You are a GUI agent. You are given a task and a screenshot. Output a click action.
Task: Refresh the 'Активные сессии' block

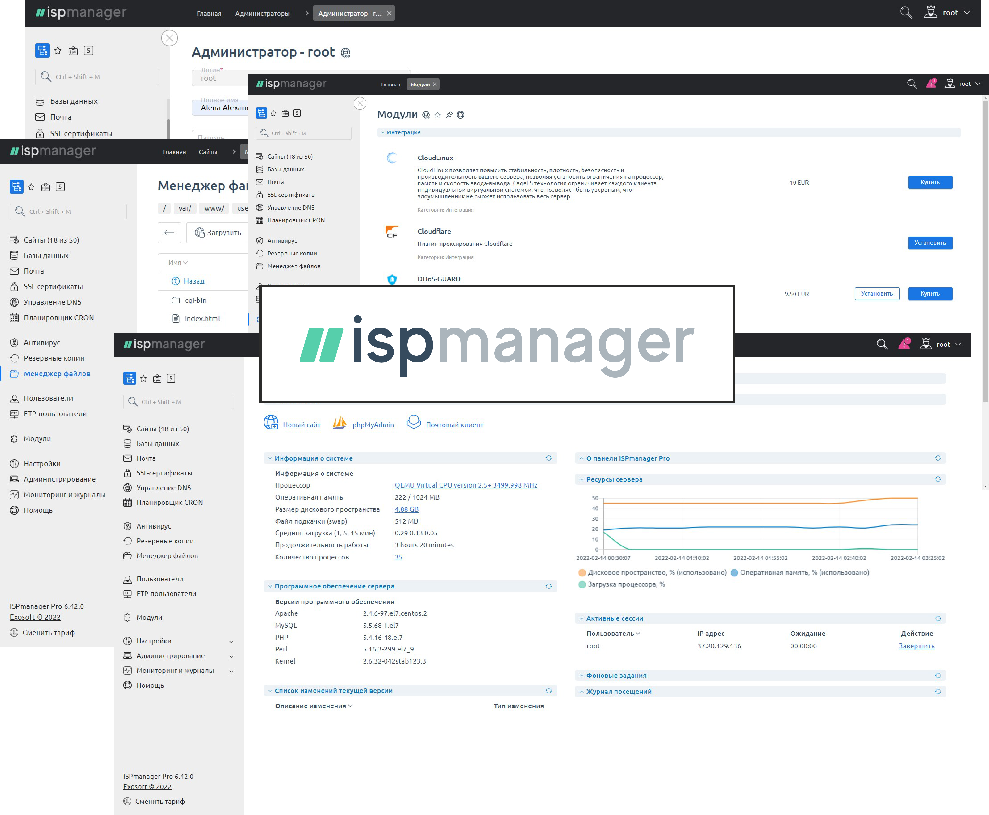(938, 618)
